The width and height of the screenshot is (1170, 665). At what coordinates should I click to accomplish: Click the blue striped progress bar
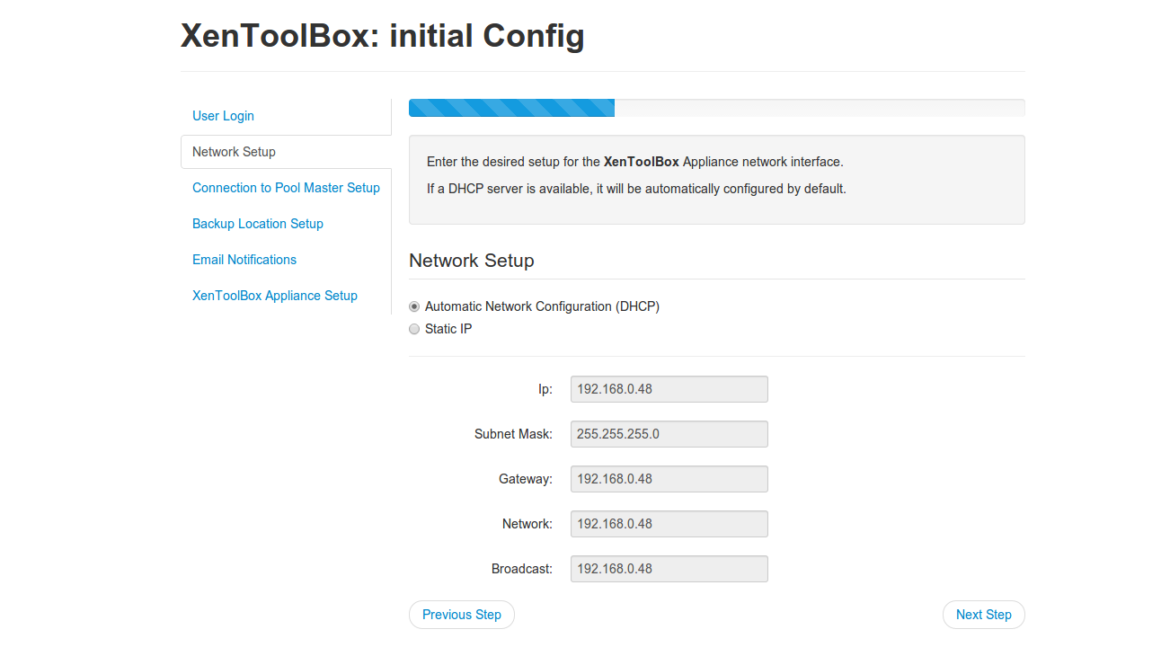pos(512,107)
